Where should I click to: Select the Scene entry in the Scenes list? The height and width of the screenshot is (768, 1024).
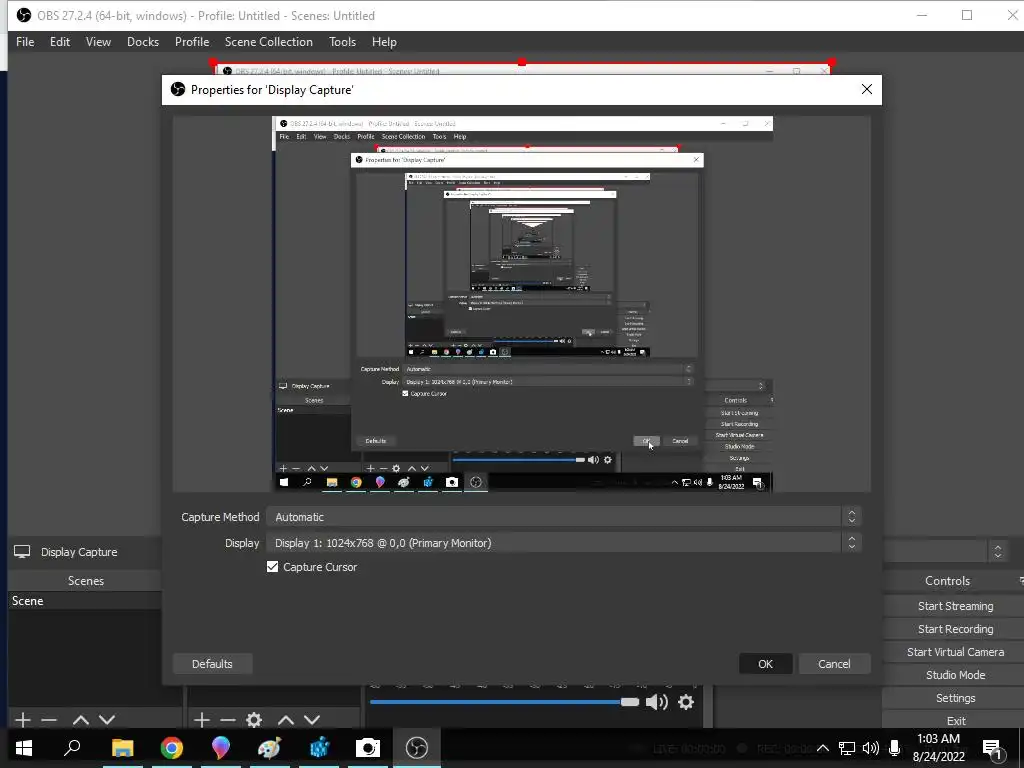pyautogui.click(x=84, y=601)
